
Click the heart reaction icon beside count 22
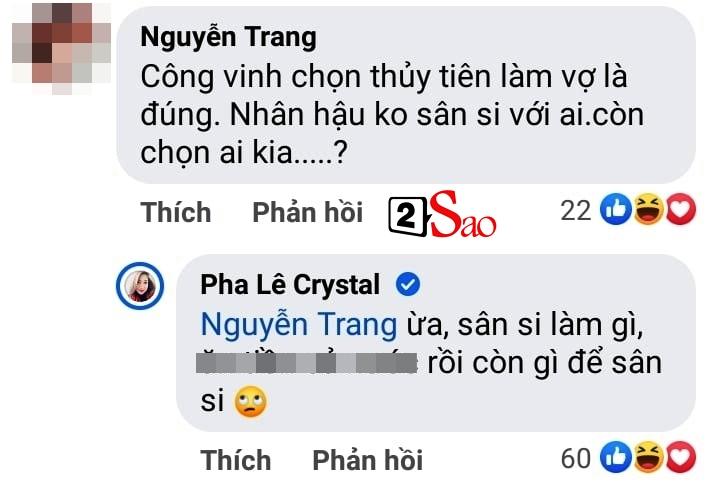click(x=681, y=209)
